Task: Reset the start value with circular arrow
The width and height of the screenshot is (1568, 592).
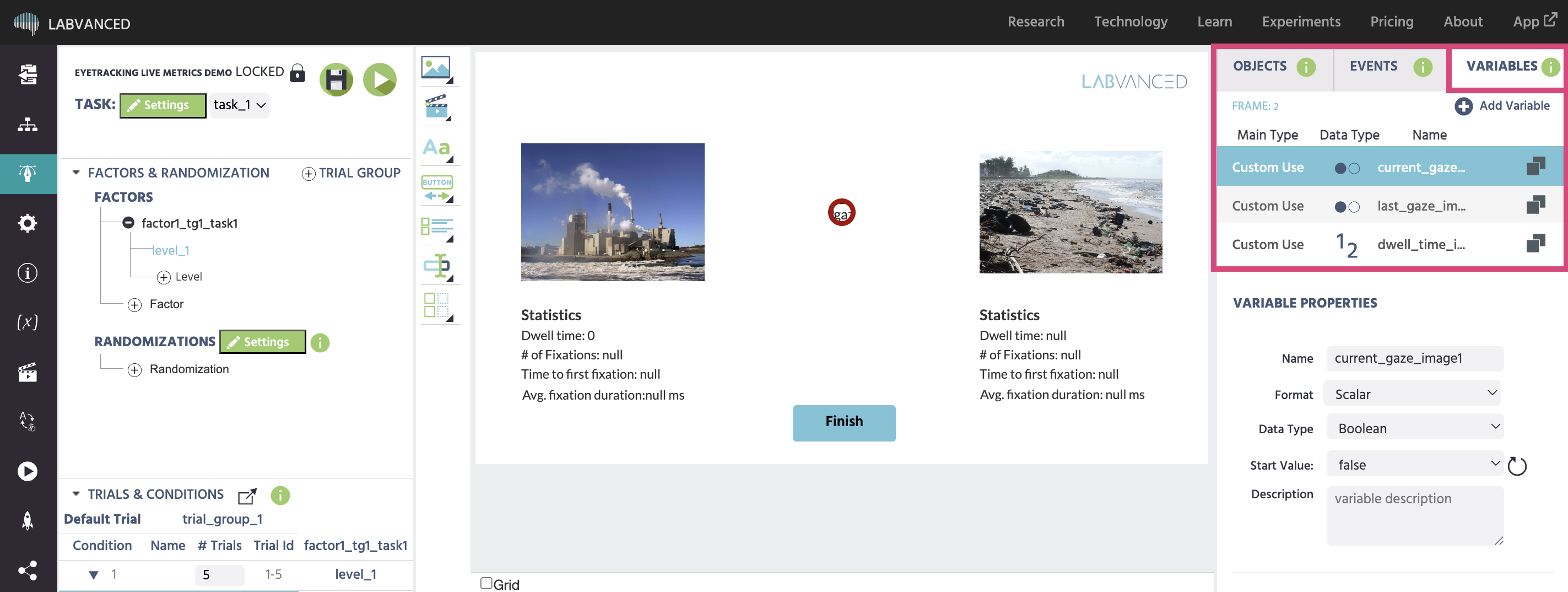Action: click(x=1517, y=466)
